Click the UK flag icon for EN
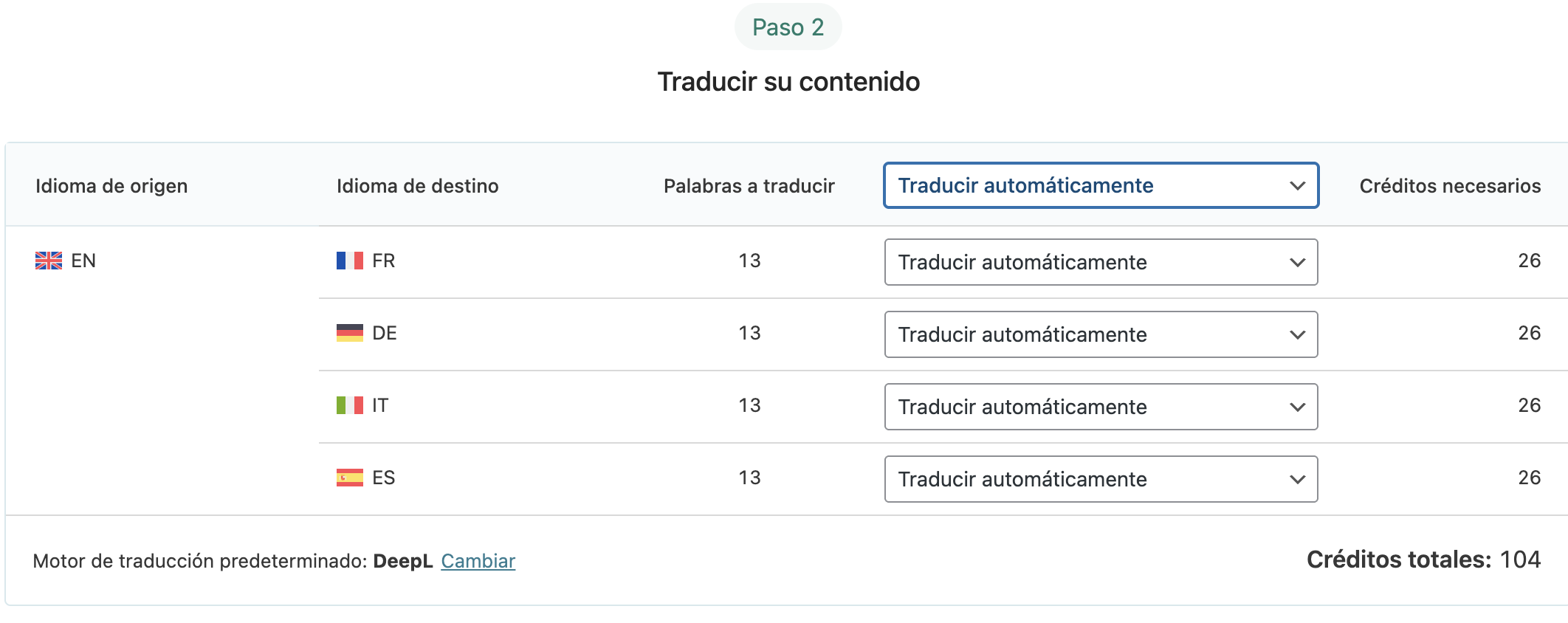 49,261
